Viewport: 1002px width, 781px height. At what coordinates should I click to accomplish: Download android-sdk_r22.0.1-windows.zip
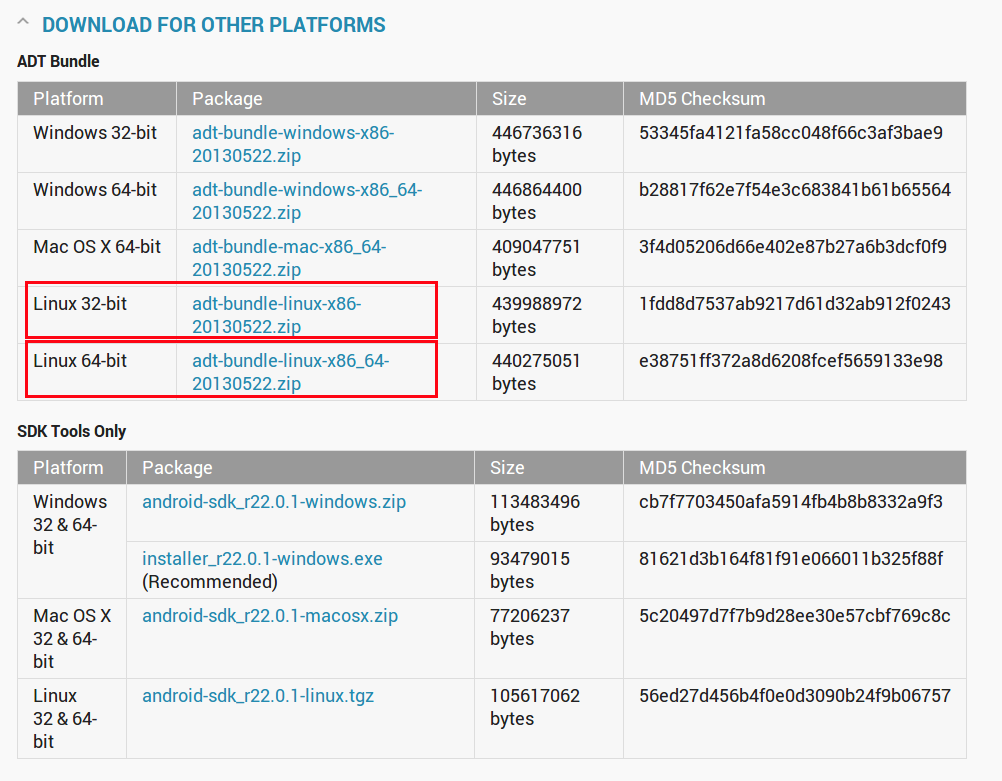click(x=274, y=502)
